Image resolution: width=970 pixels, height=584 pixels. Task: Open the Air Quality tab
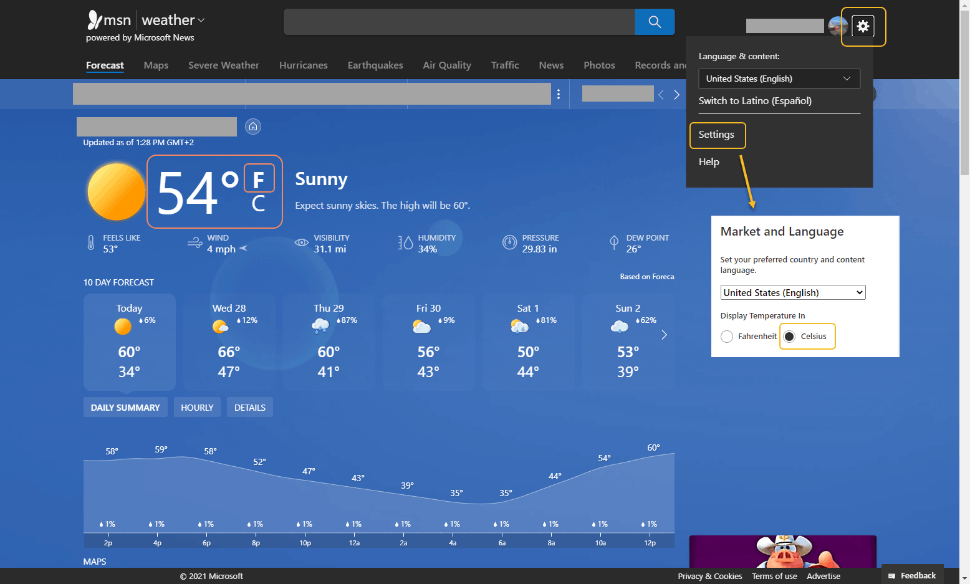(x=447, y=65)
